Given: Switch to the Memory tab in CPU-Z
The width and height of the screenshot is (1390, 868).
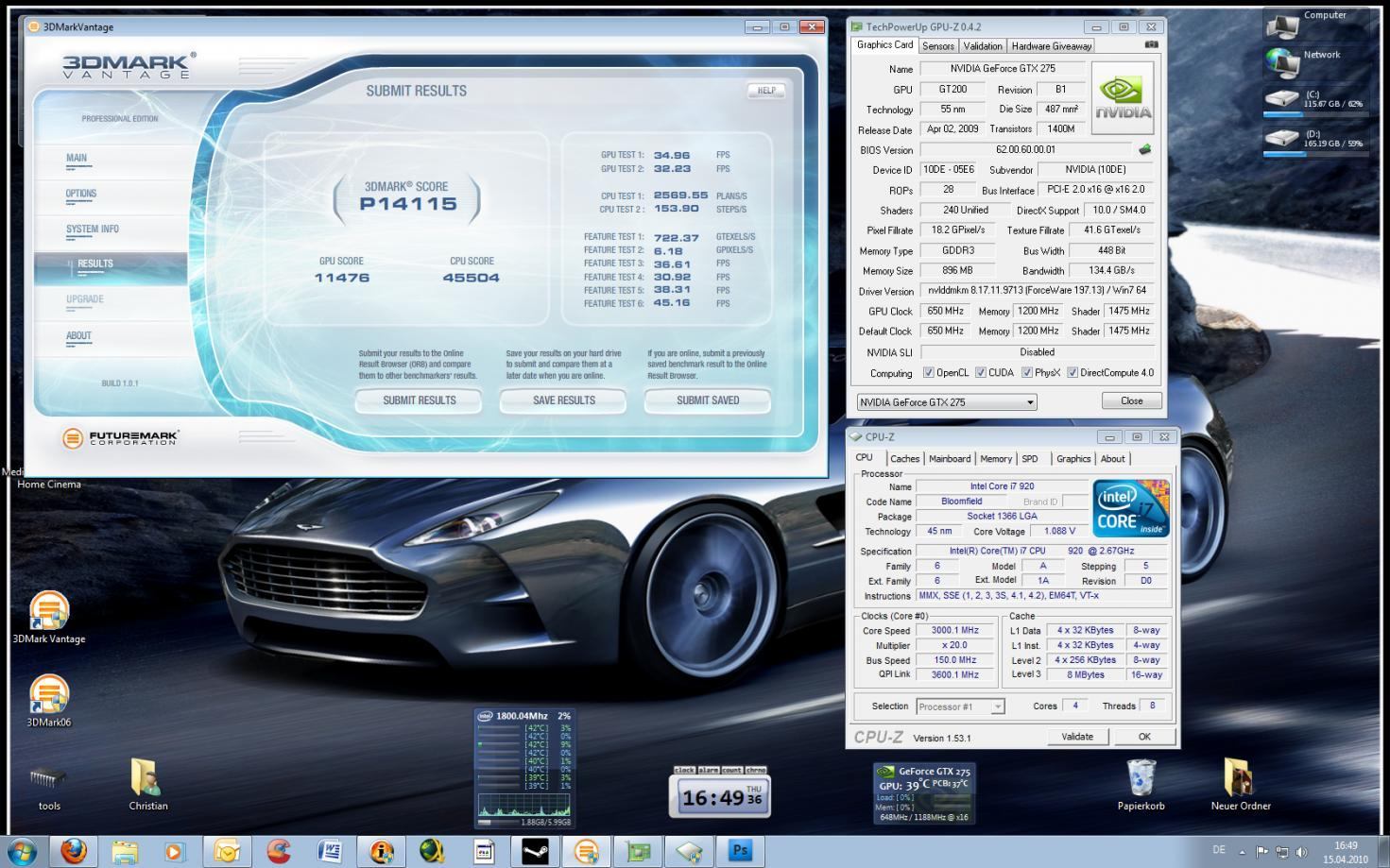Looking at the screenshot, I should coord(996,459).
